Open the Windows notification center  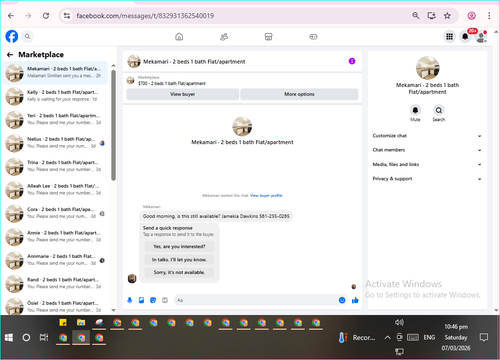coord(483,338)
